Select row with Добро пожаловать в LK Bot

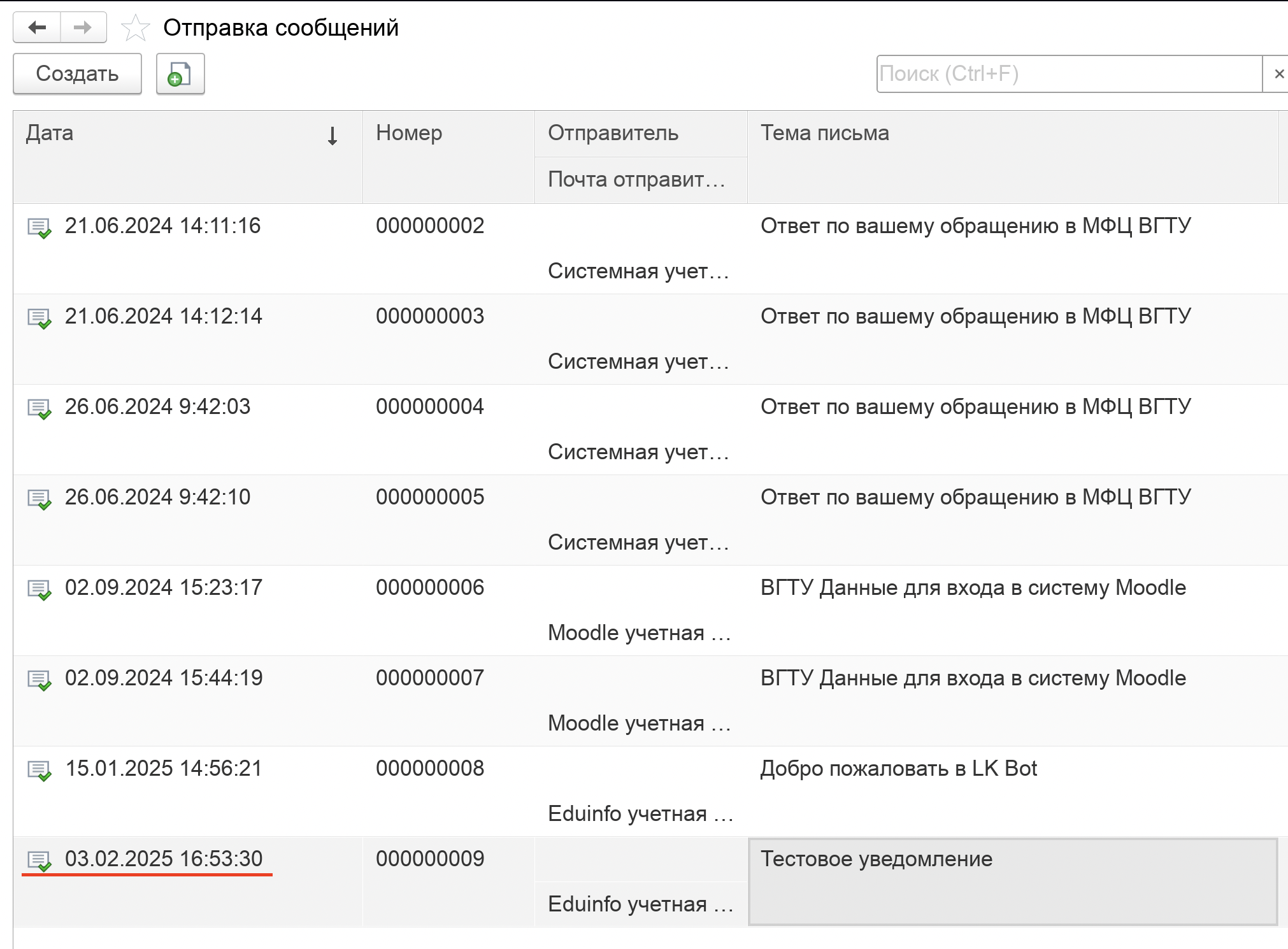(898, 769)
